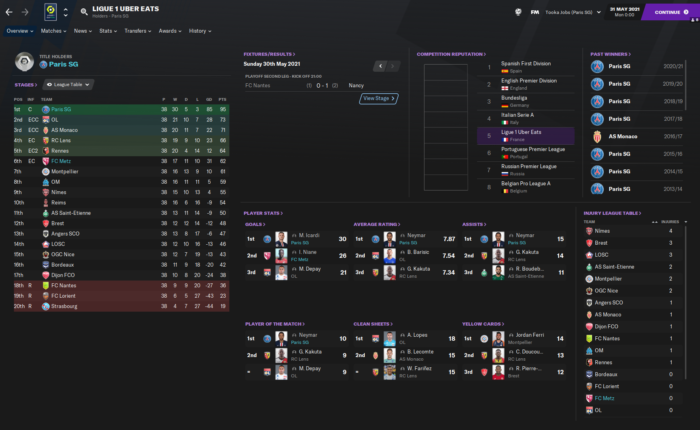Open the League Table view dropdown
Image resolution: width=700 pixels, height=430 pixels.
68,84
